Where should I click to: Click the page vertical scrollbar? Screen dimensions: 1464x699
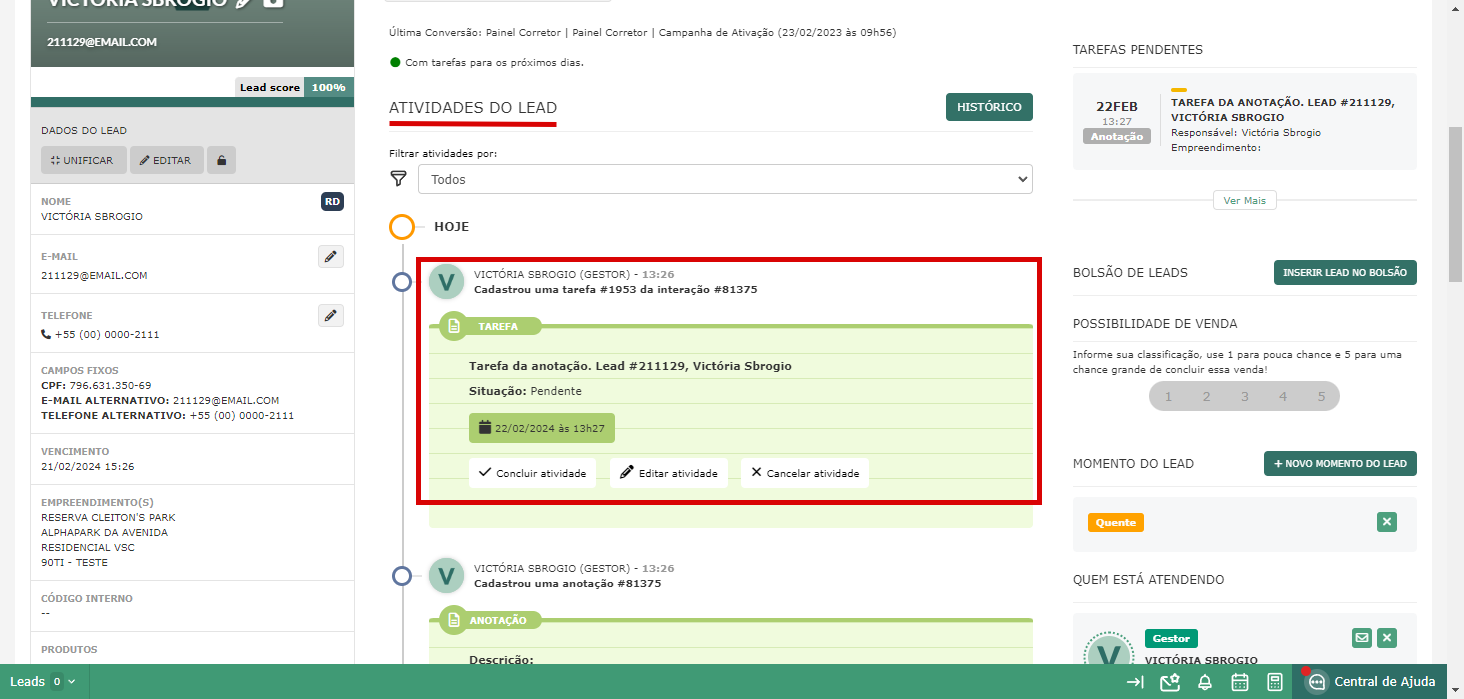1456,207
